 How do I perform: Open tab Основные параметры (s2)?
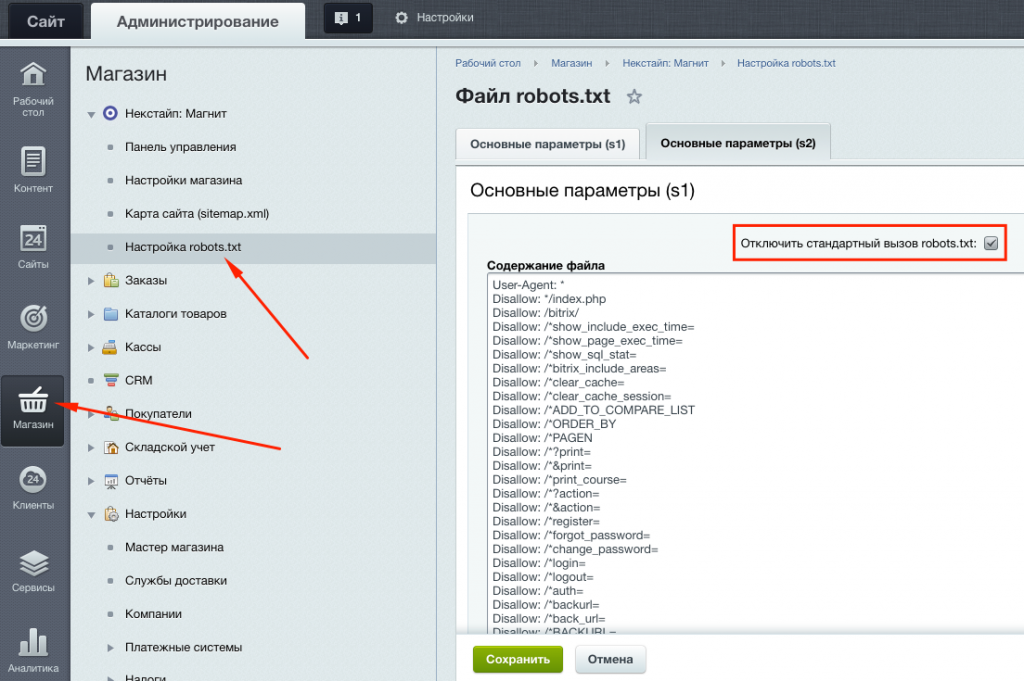pos(738,142)
